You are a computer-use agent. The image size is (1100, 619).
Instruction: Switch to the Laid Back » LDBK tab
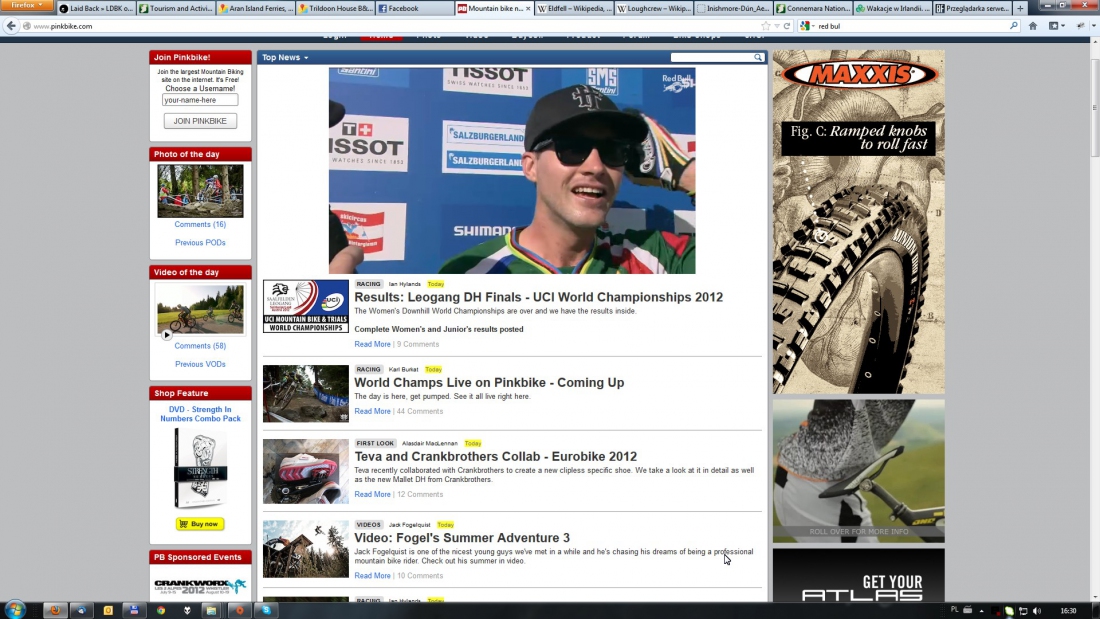coord(95,8)
